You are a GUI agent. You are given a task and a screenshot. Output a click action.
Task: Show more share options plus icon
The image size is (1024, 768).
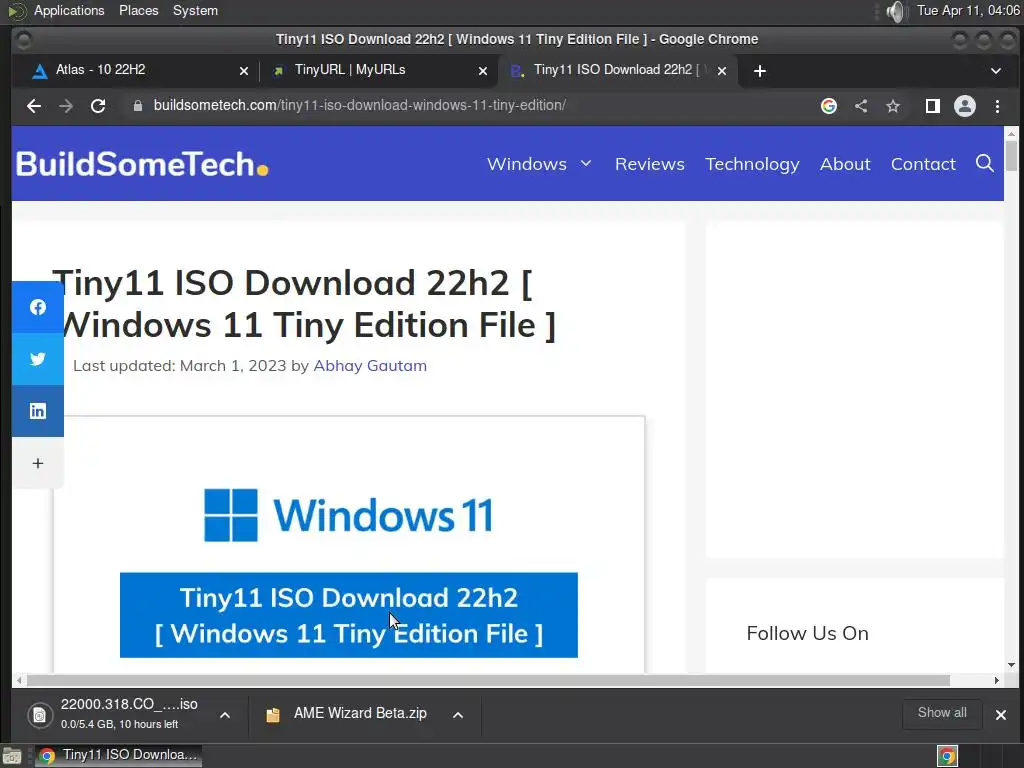pos(38,463)
